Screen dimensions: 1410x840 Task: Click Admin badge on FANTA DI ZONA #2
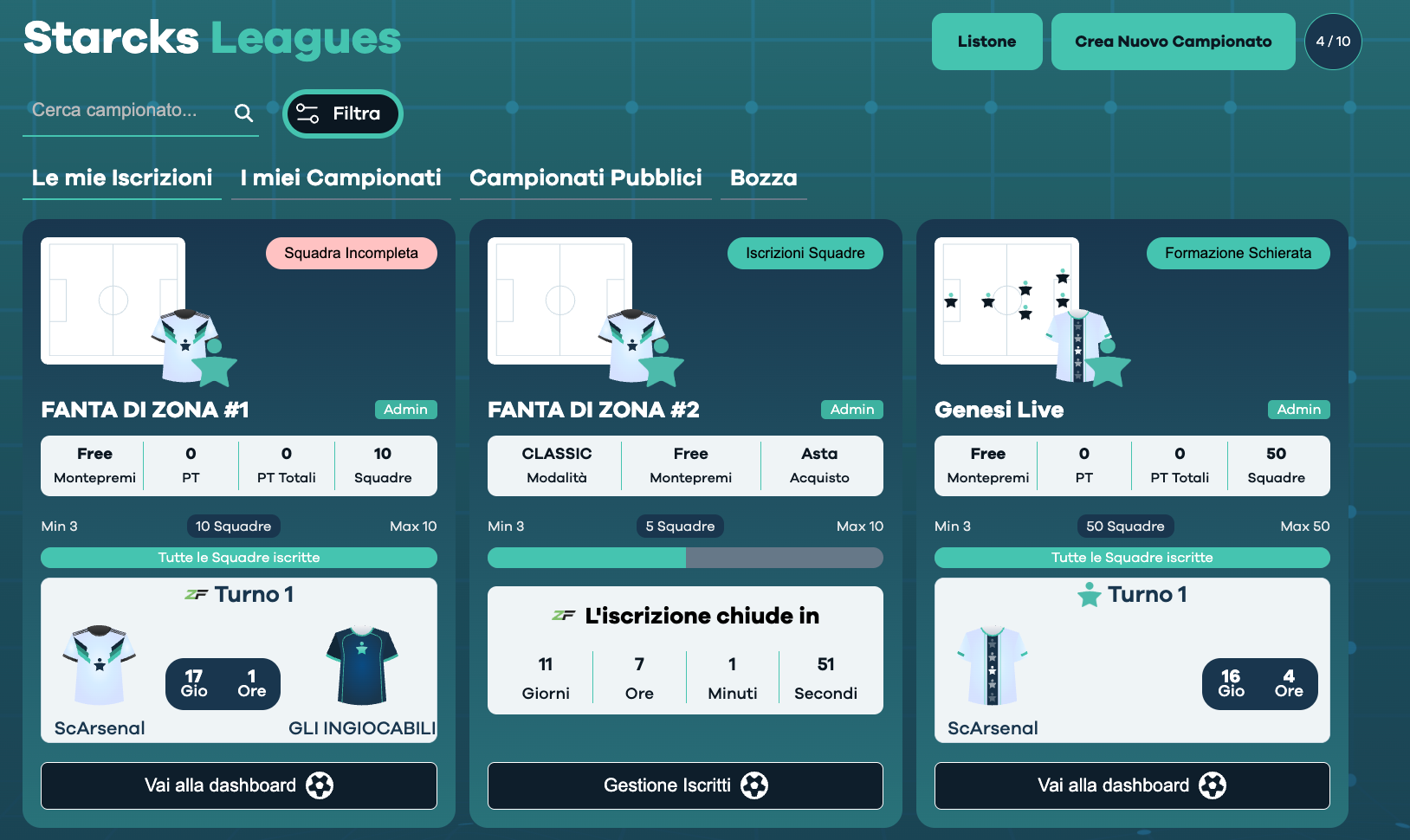tap(852, 410)
